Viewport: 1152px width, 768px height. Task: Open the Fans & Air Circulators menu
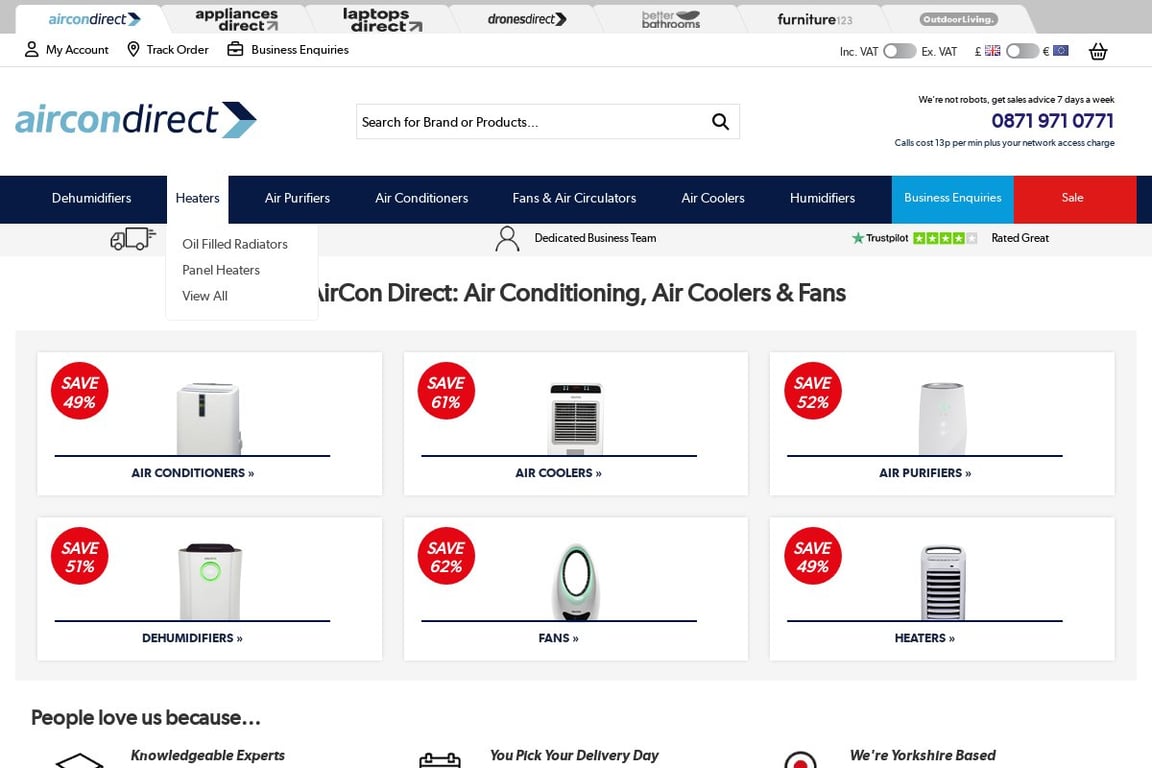[x=575, y=198]
